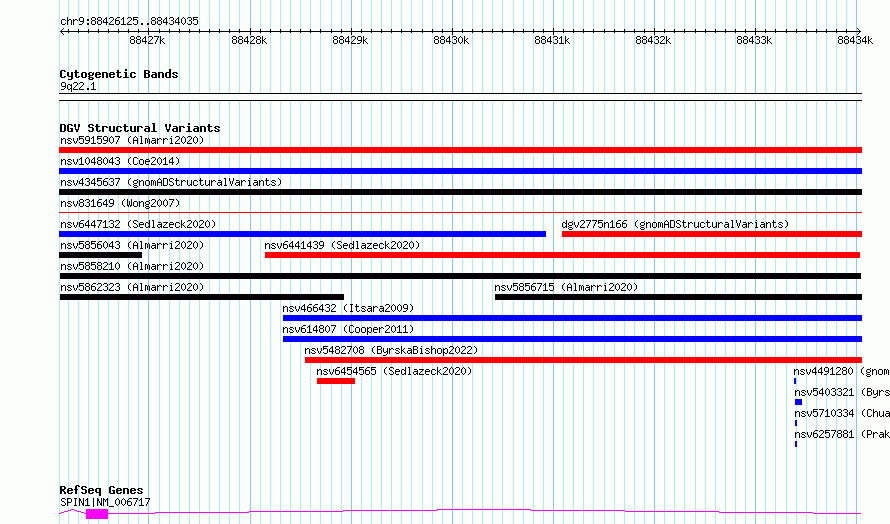Image resolution: width=890 pixels, height=524 pixels.
Task: Click the 88432k ruler tick label
Action: click(x=653, y=40)
